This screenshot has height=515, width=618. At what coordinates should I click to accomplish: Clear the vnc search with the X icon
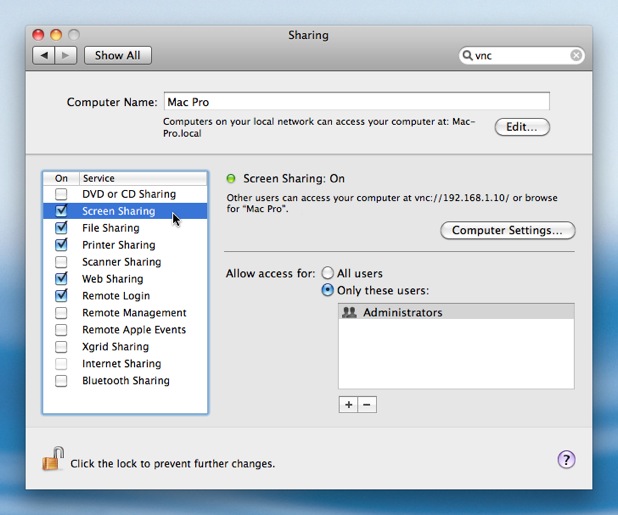(x=576, y=55)
